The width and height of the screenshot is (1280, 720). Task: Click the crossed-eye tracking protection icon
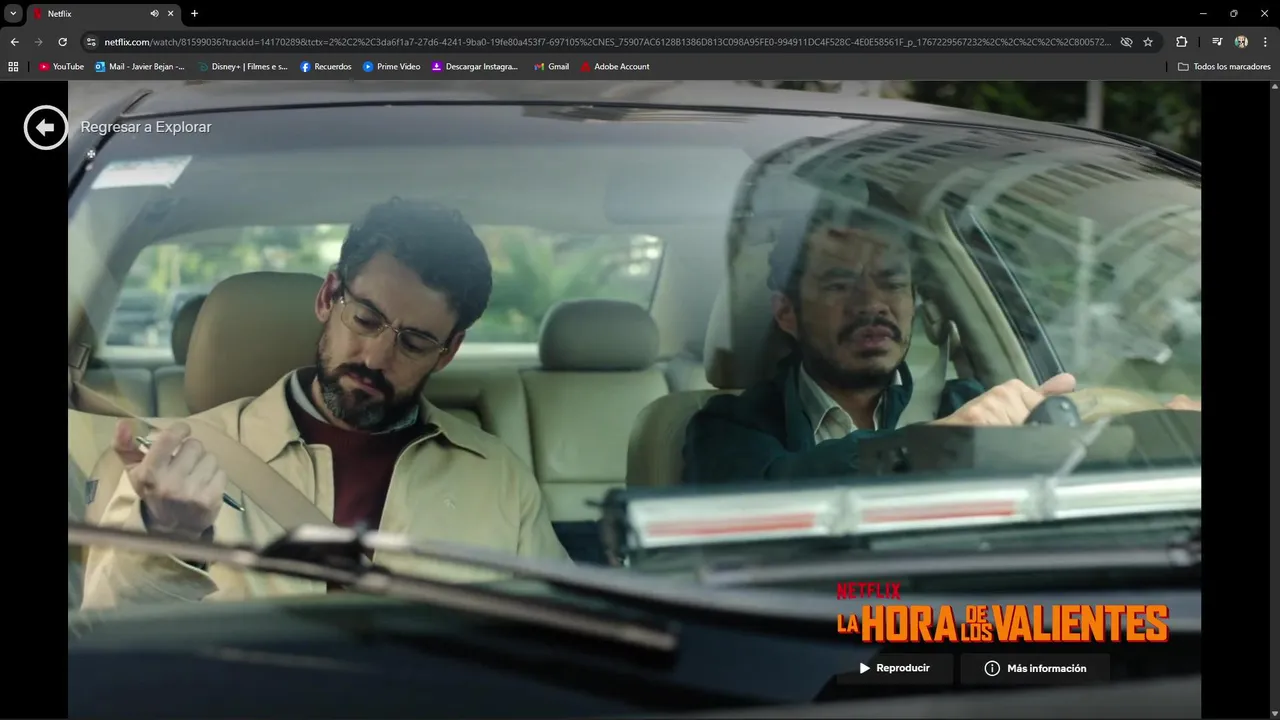(x=1126, y=42)
